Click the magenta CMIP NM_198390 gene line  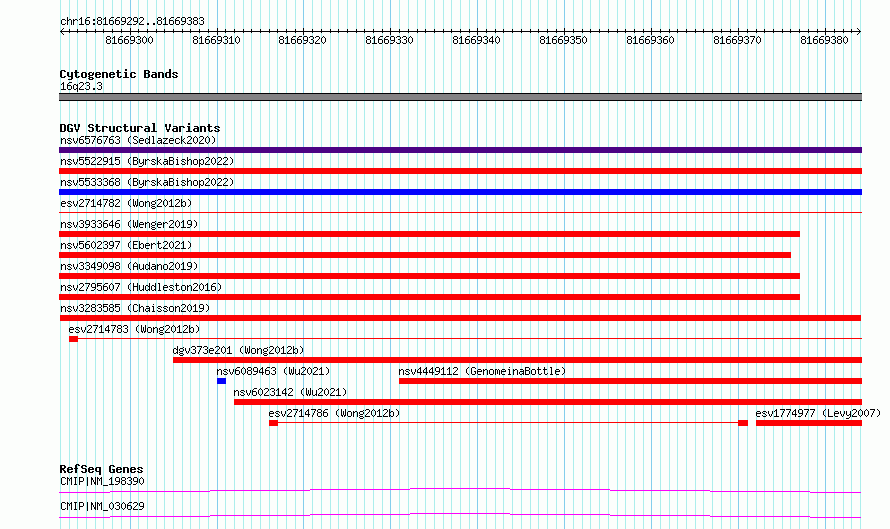(460, 490)
